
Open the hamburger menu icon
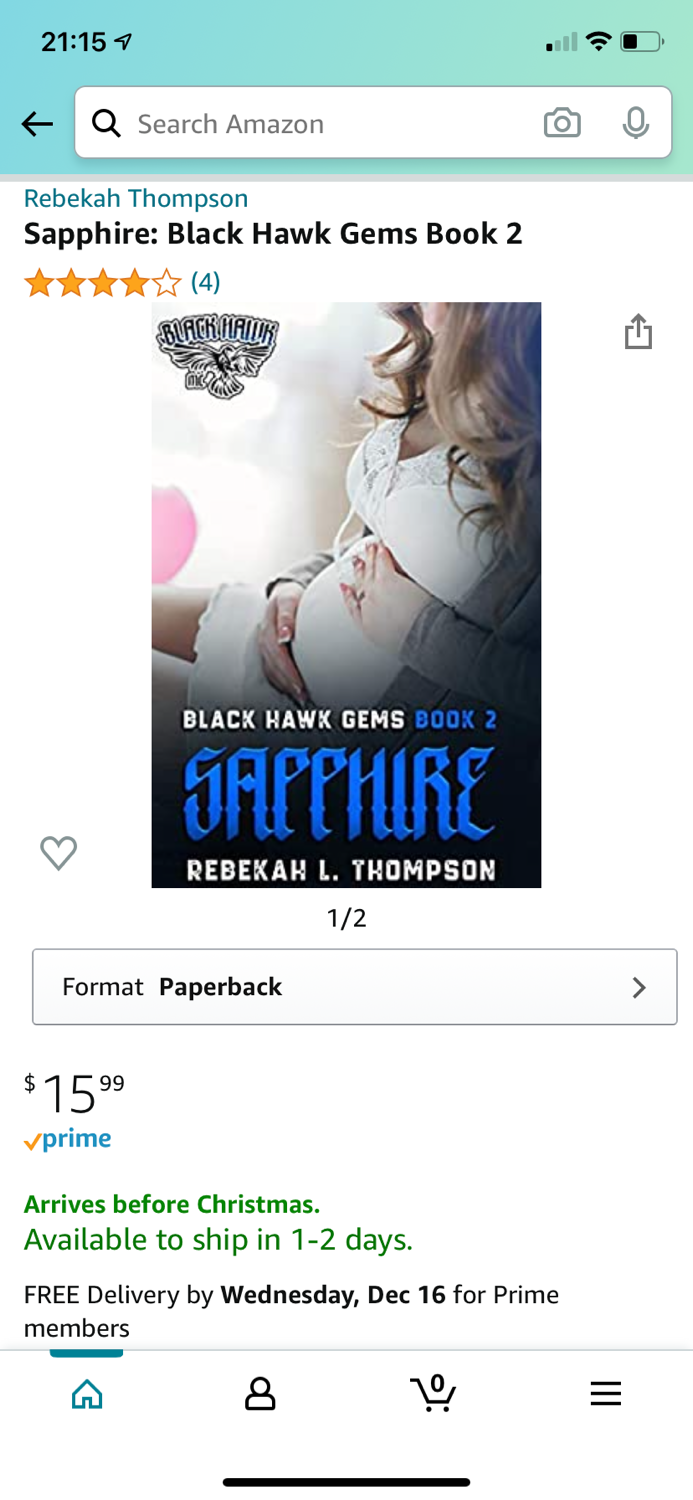(606, 1393)
